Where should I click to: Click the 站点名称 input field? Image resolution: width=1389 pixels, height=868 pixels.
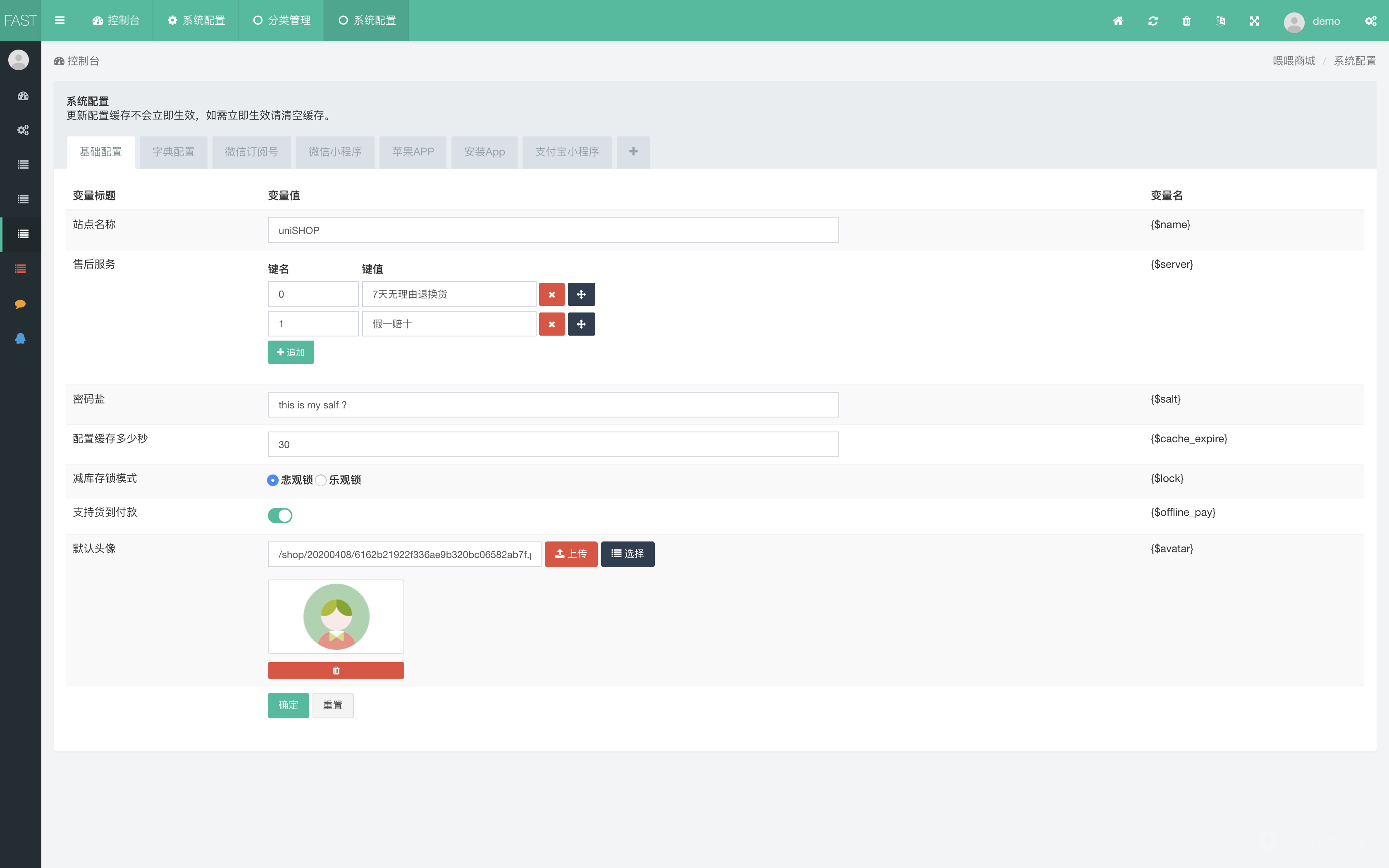553,230
